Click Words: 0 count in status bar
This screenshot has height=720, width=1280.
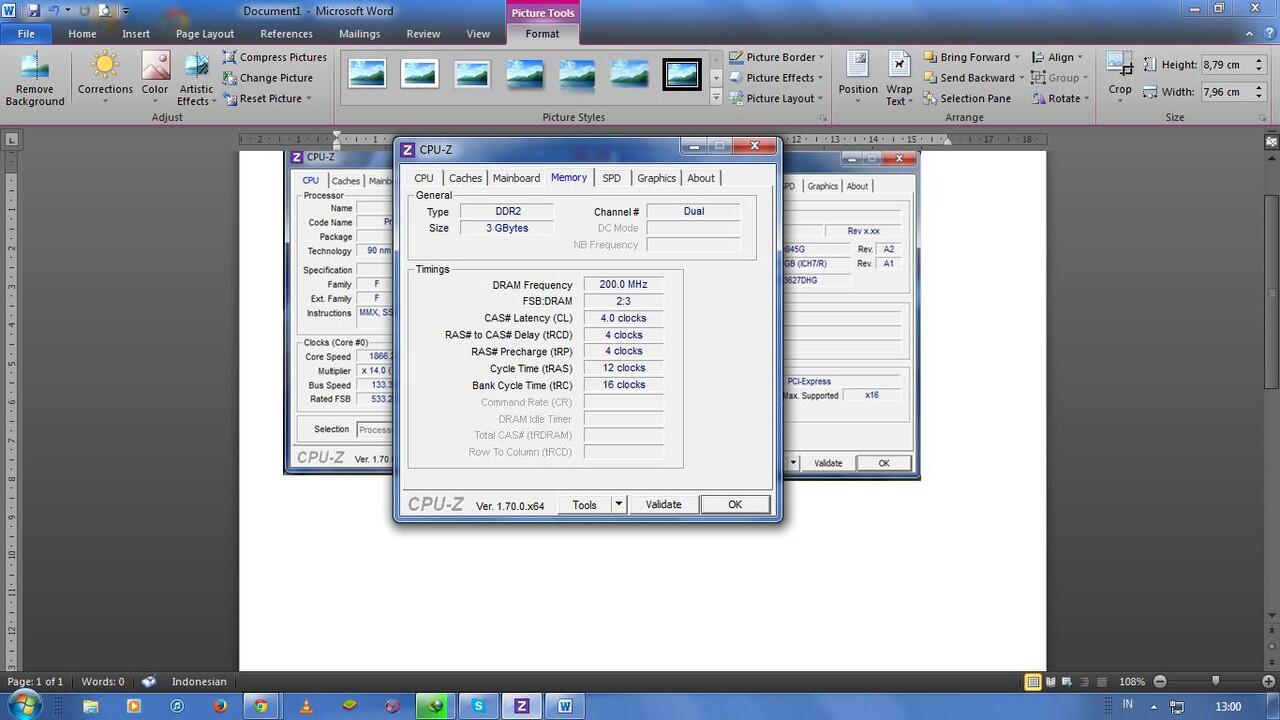coord(103,682)
